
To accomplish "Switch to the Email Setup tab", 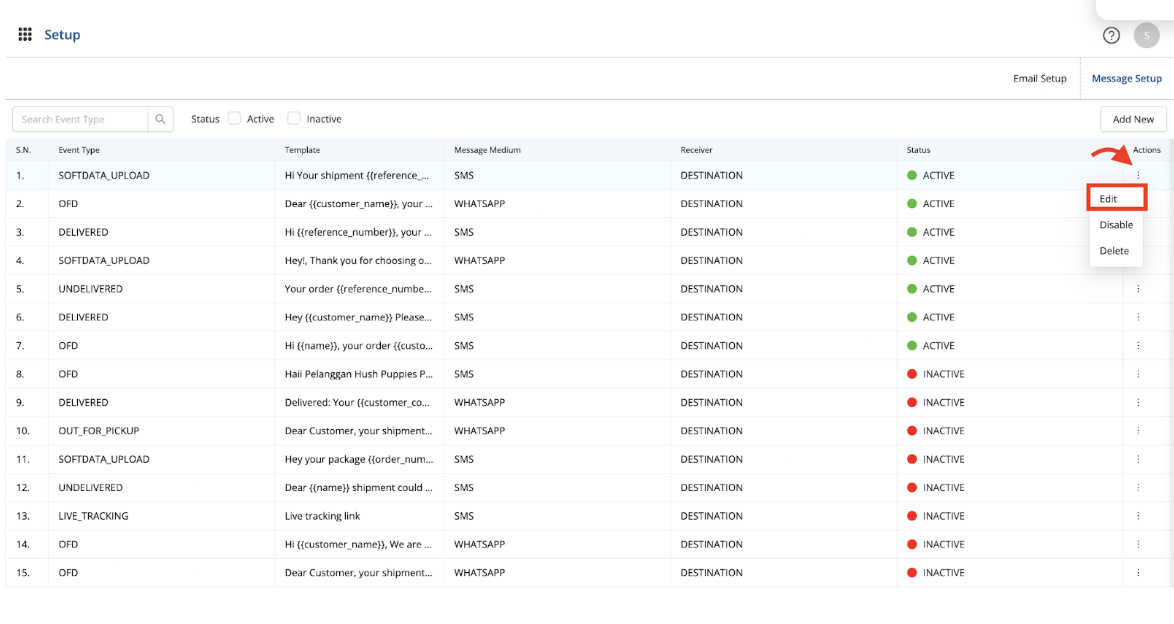I will (1039, 78).
